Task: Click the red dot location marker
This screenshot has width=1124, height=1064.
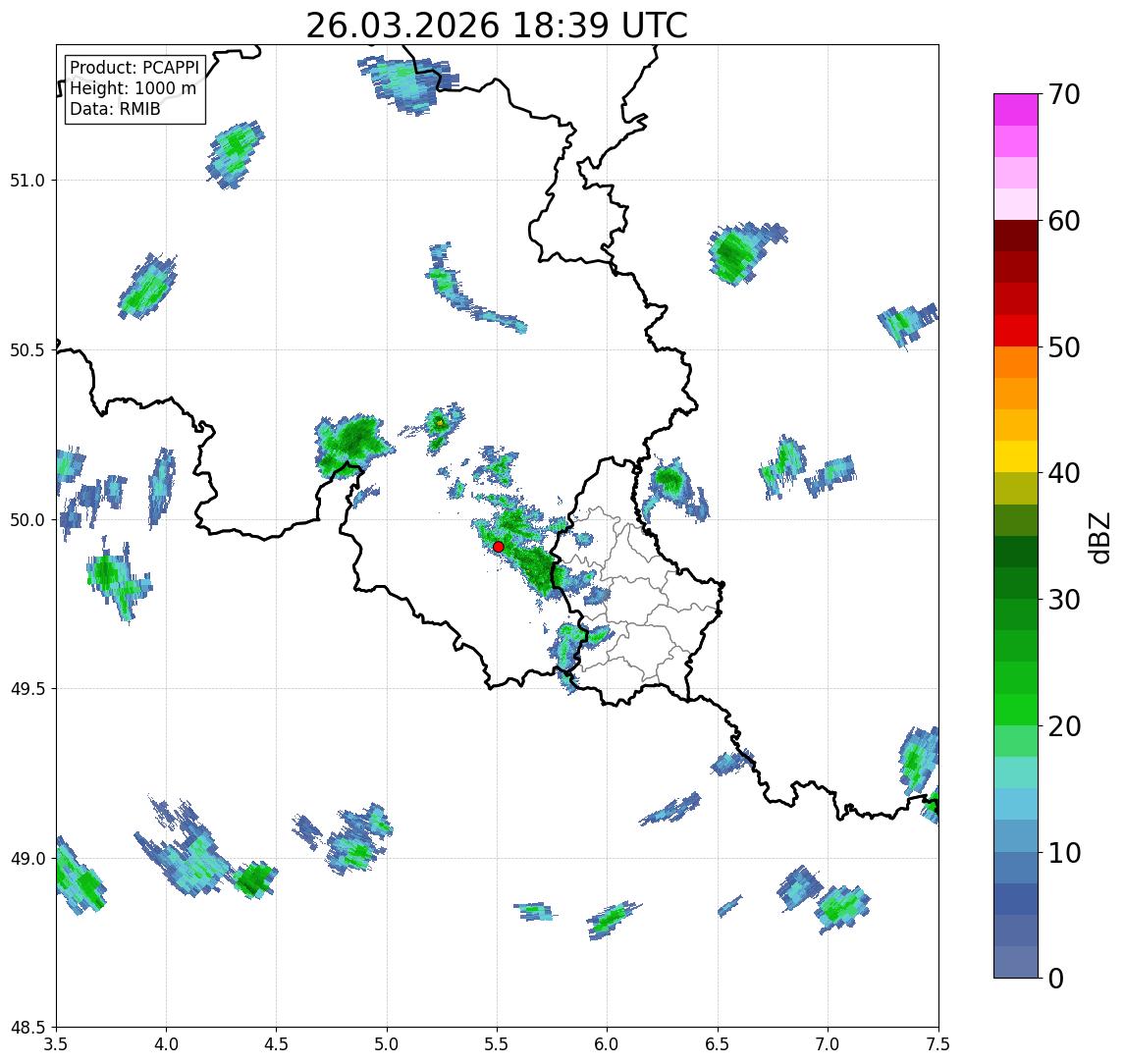Action: [x=499, y=547]
